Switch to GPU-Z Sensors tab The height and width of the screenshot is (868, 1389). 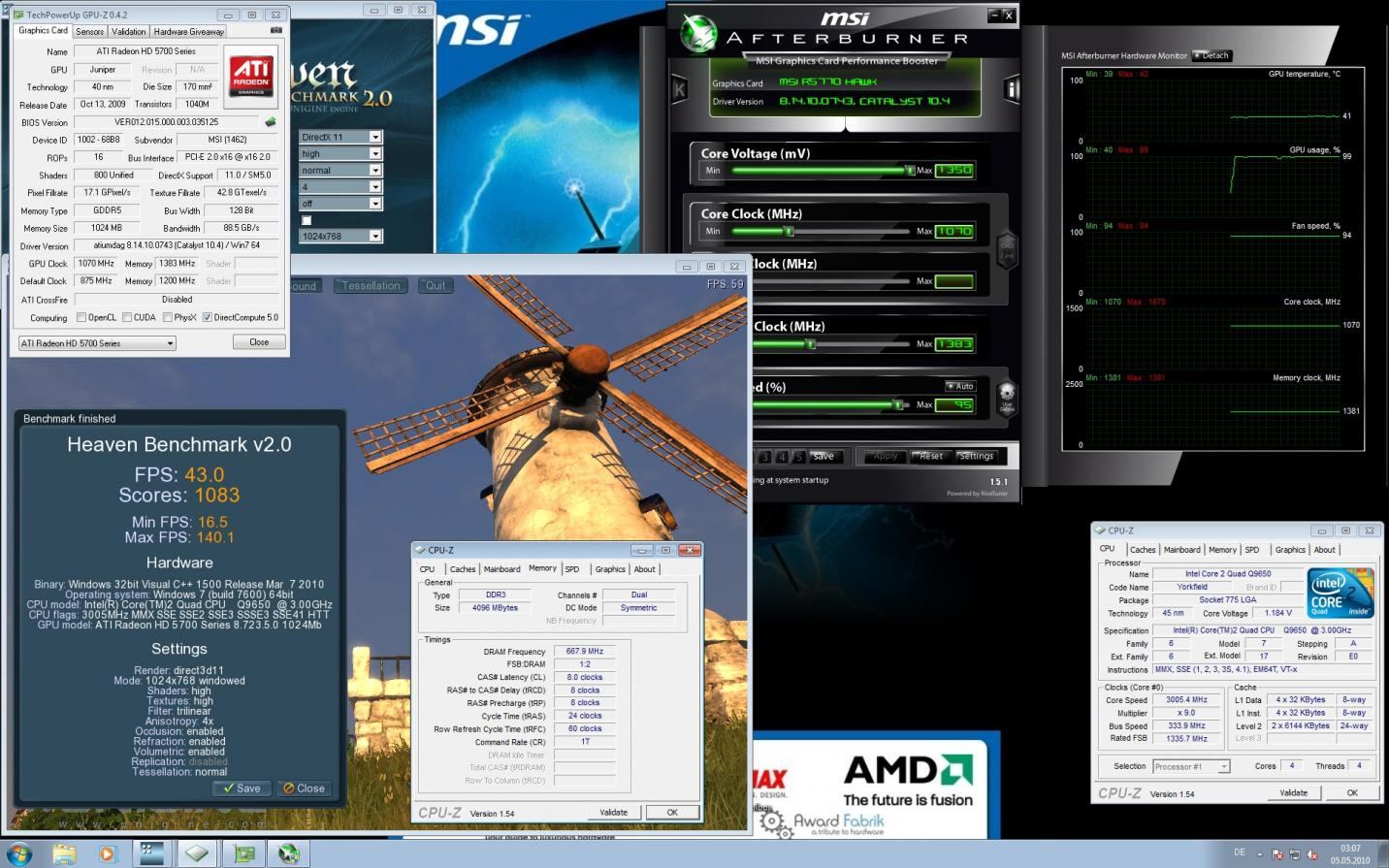[x=89, y=31]
